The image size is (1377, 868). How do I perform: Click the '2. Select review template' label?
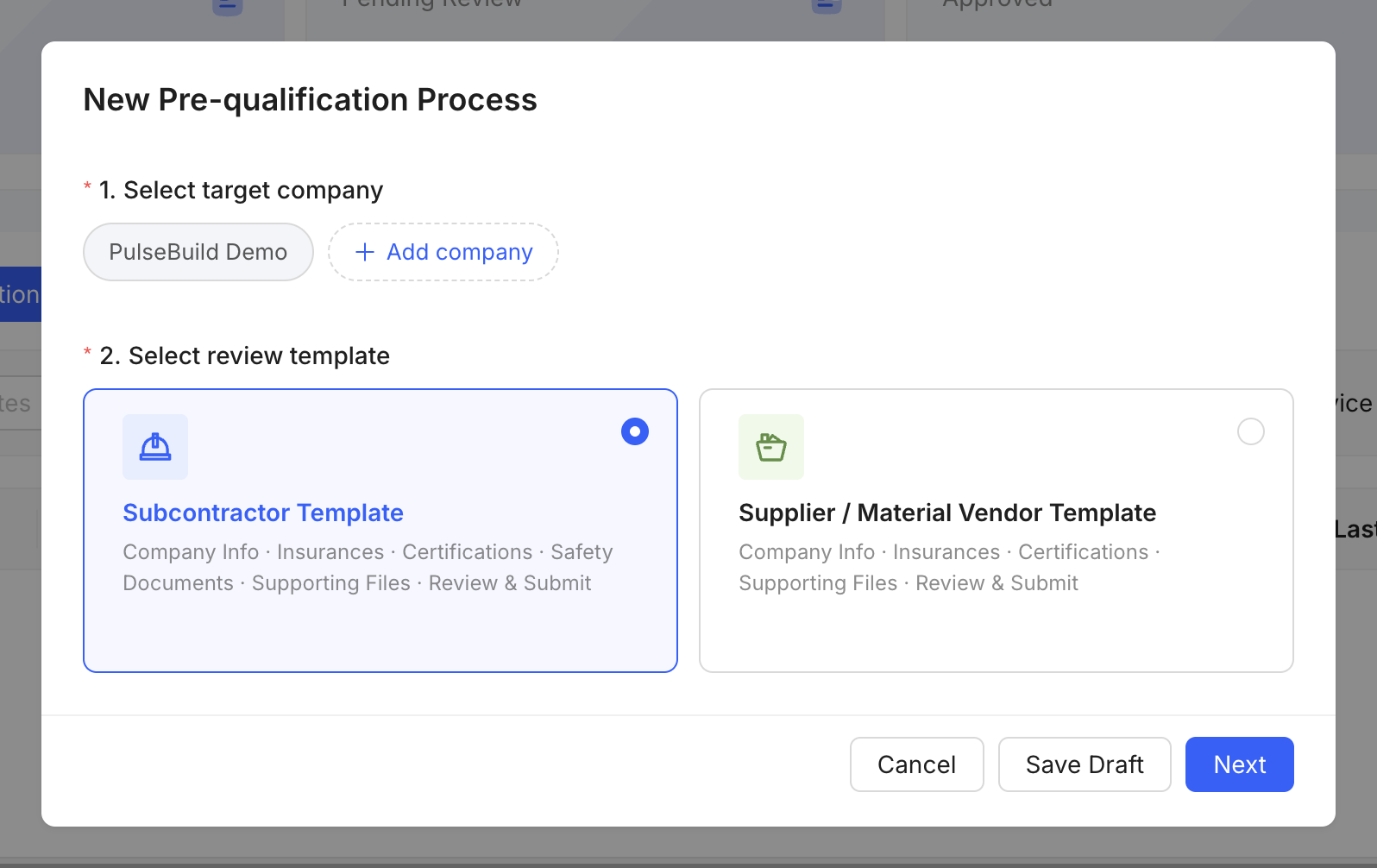[244, 355]
